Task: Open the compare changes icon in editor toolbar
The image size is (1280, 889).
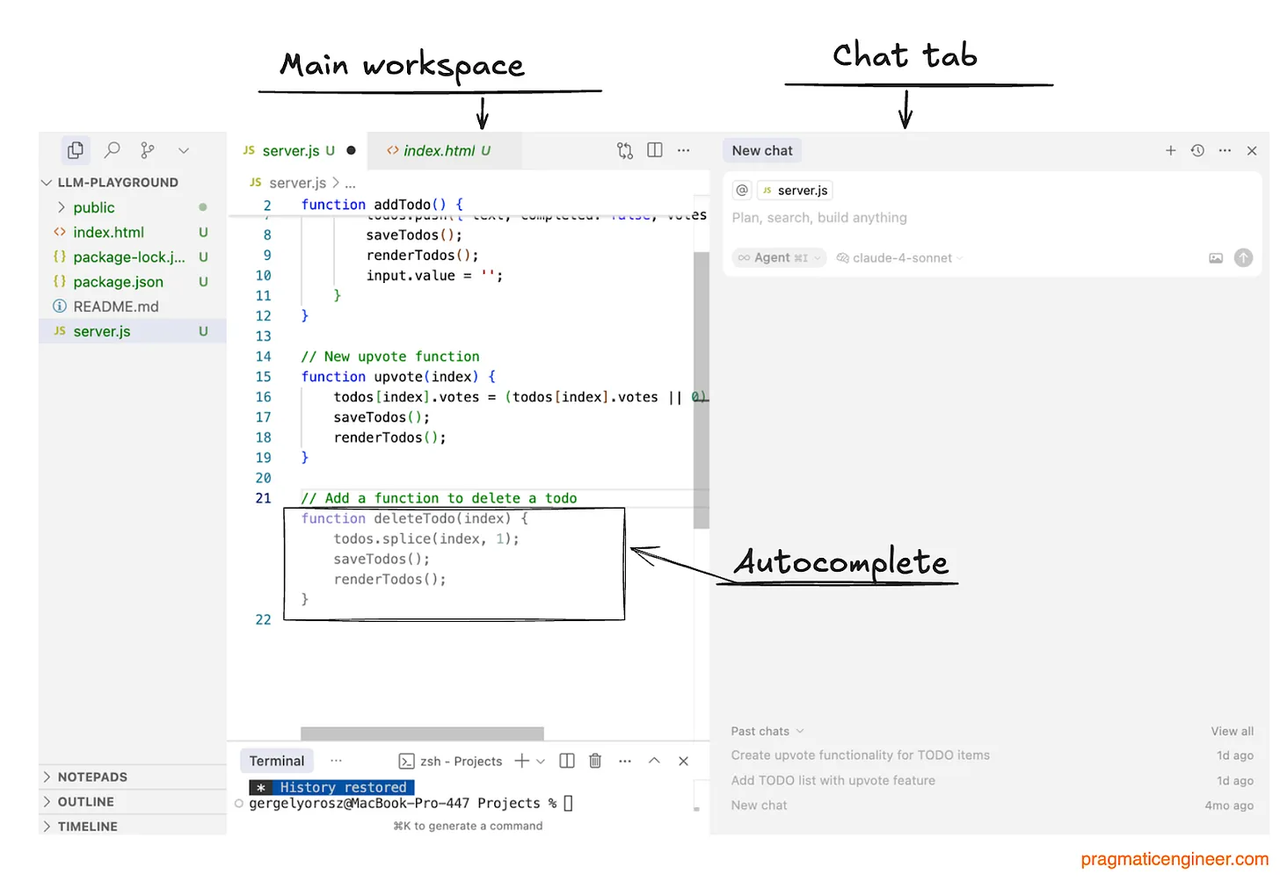Action: coord(624,149)
